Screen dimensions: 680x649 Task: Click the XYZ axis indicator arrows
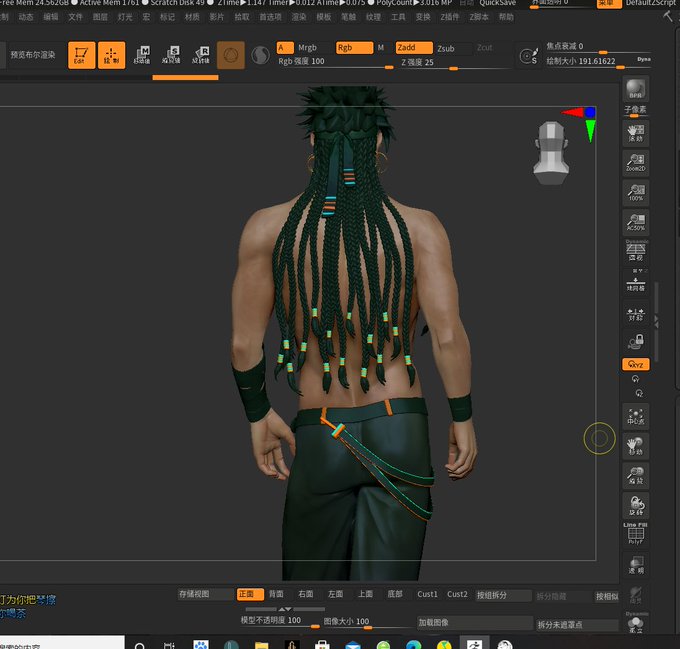coord(580,123)
